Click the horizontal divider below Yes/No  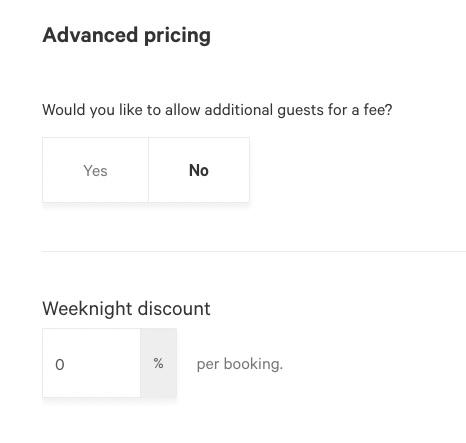coord(254,251)
